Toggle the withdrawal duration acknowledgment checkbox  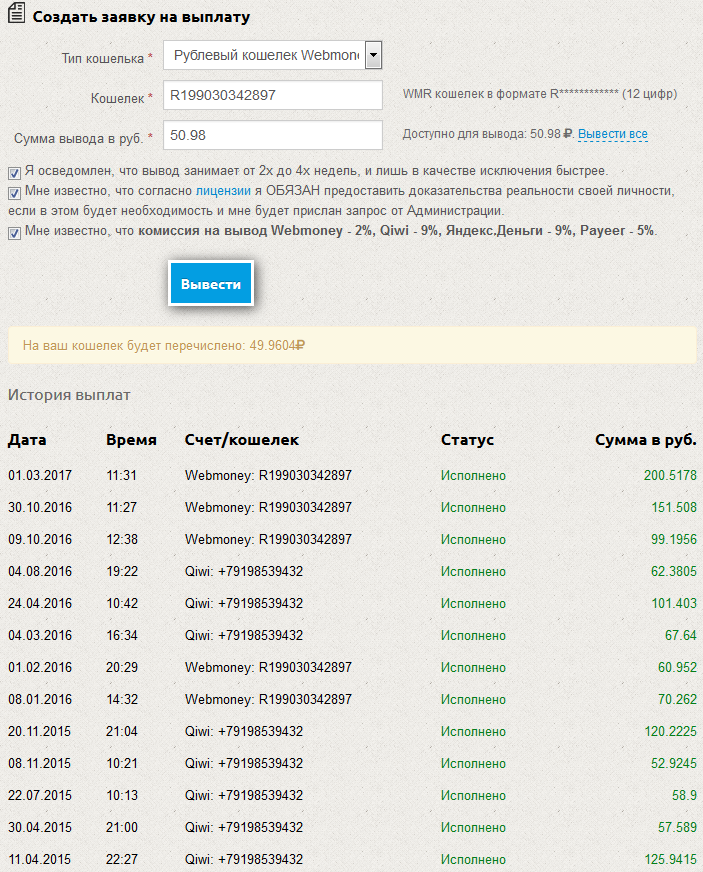14,171
